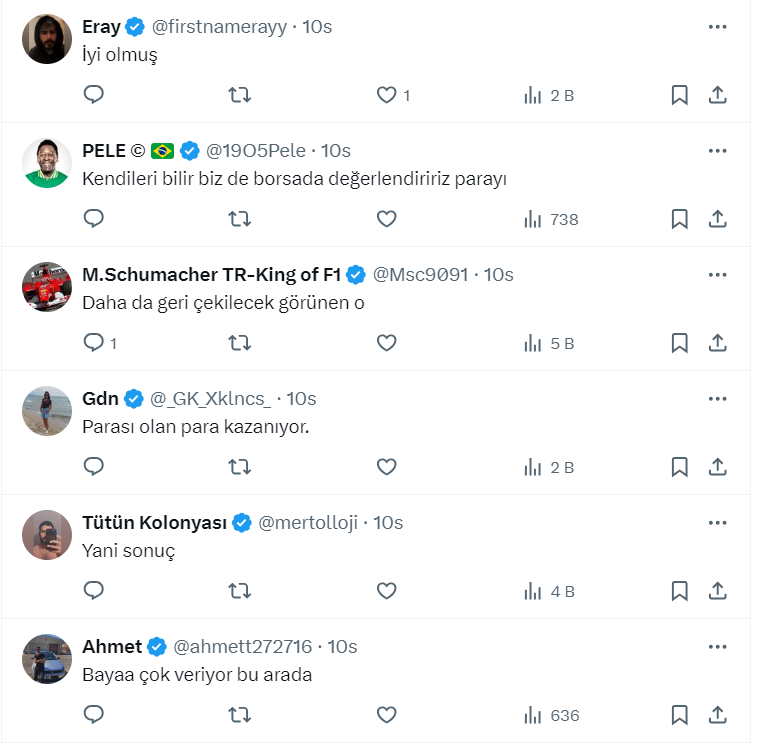Viewport: 757px width, 744px height.
Task: Like Ahmet's tweet
Action: (x=386, y=715)
